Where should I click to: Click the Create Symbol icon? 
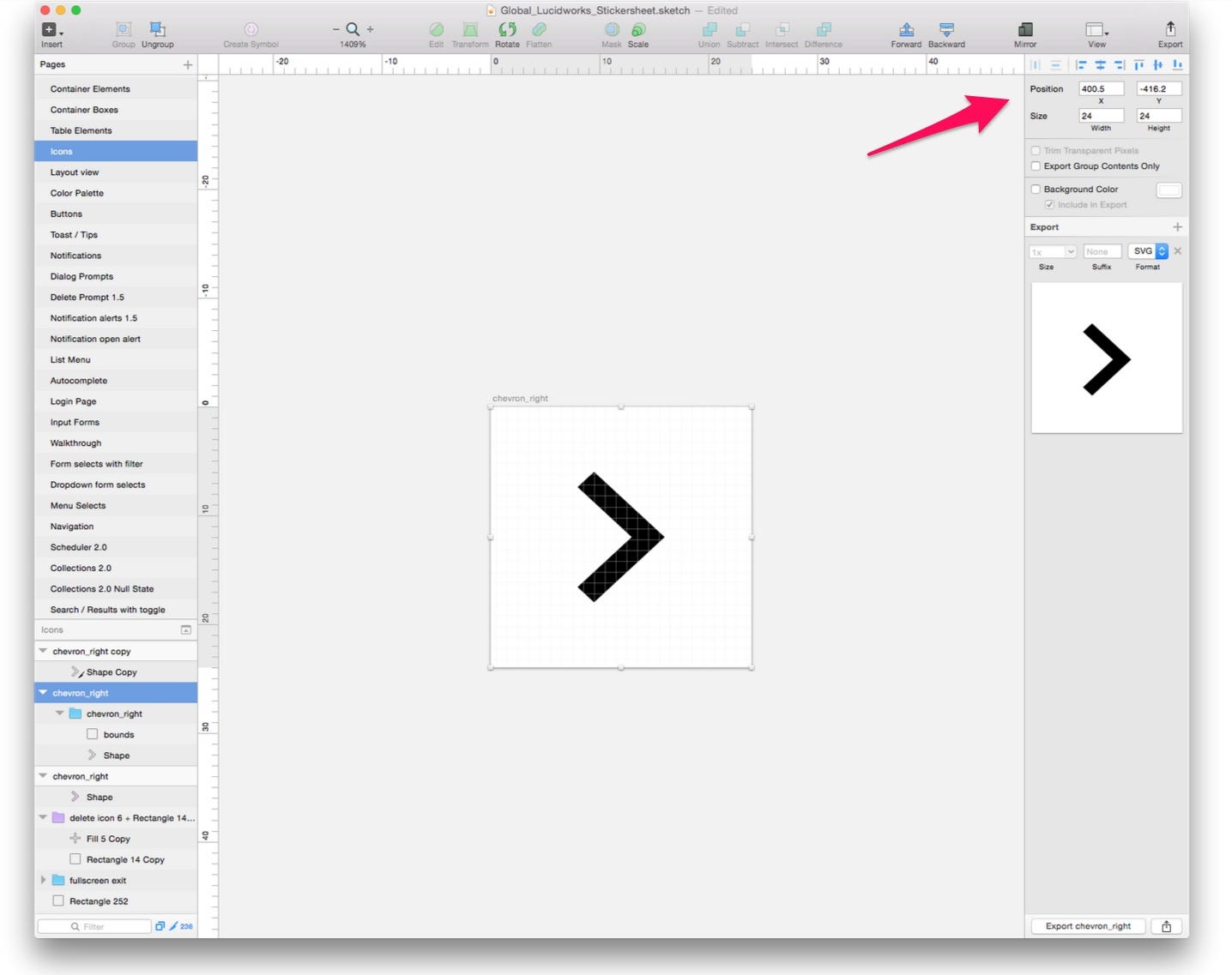[251, 30]
